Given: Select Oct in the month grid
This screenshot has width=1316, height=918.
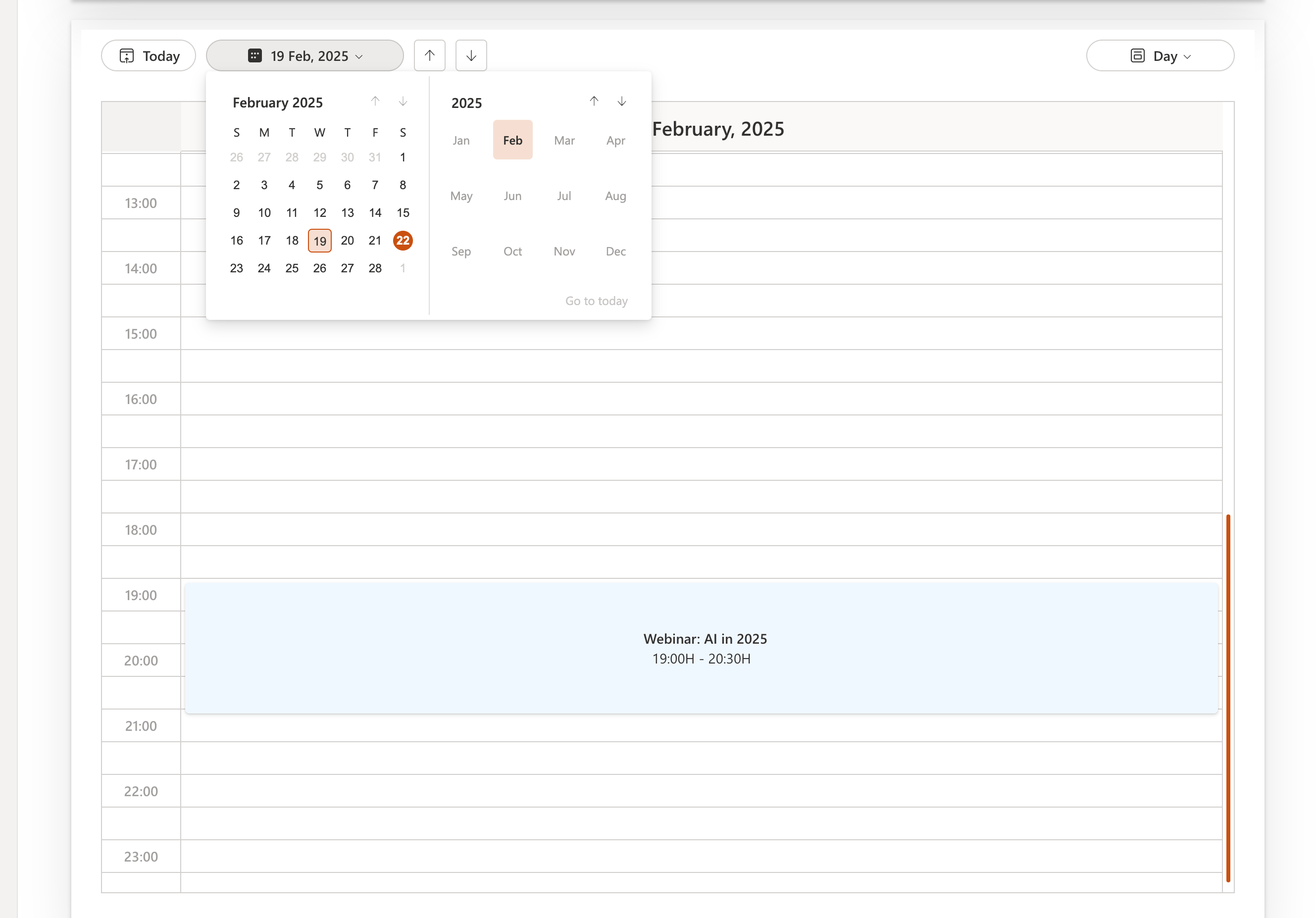Looking at the screenshot, I should tap(512, 251).
